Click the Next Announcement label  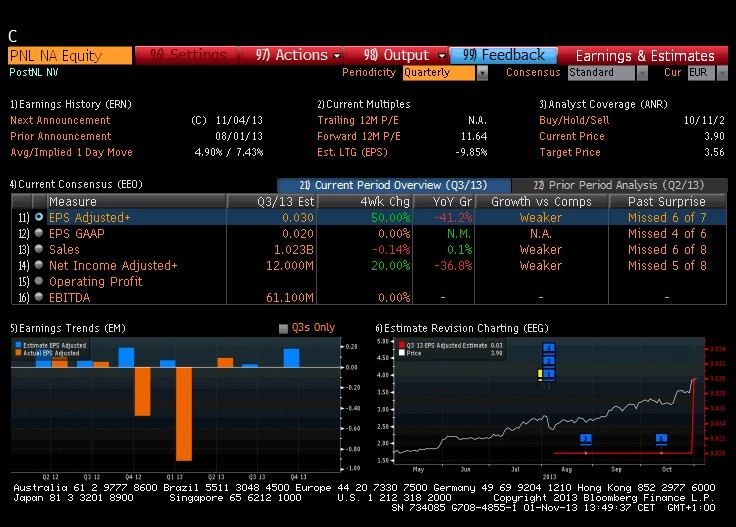(x=60, y=120)
